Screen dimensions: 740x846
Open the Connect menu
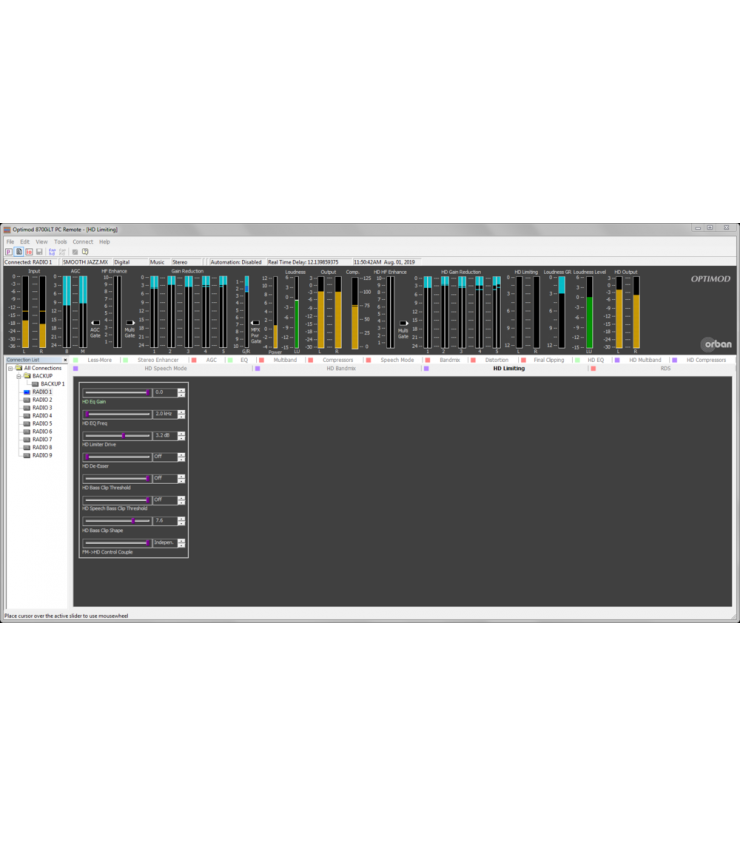82,241
